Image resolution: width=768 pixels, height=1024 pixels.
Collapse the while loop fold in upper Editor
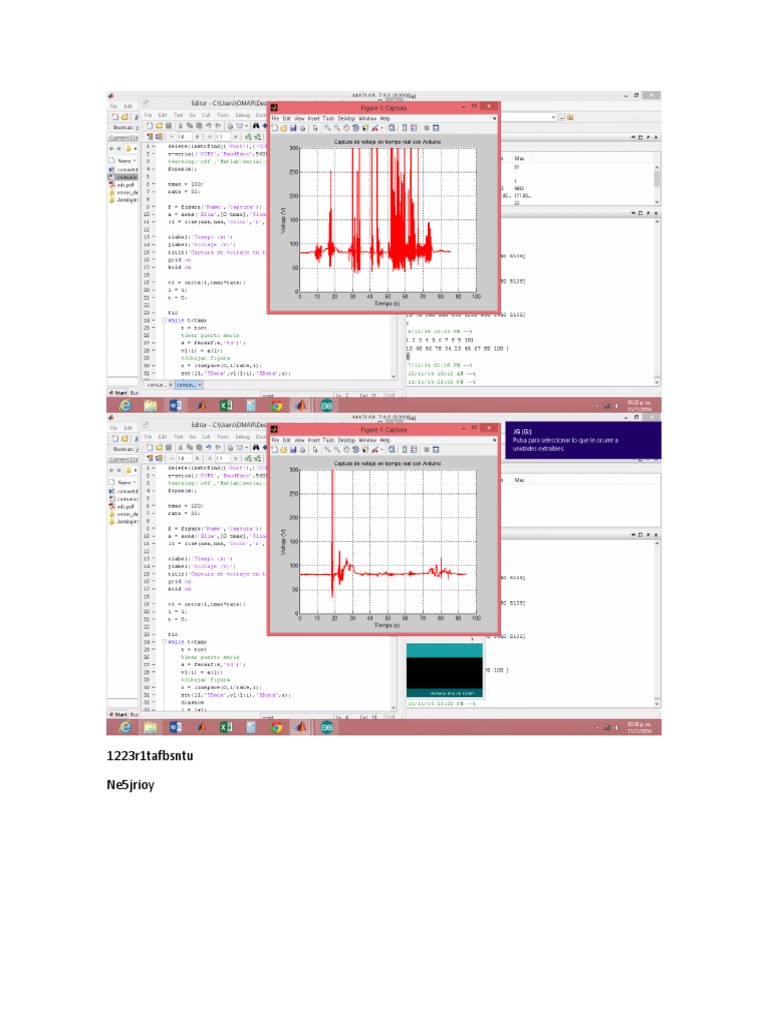pos(164,320)
